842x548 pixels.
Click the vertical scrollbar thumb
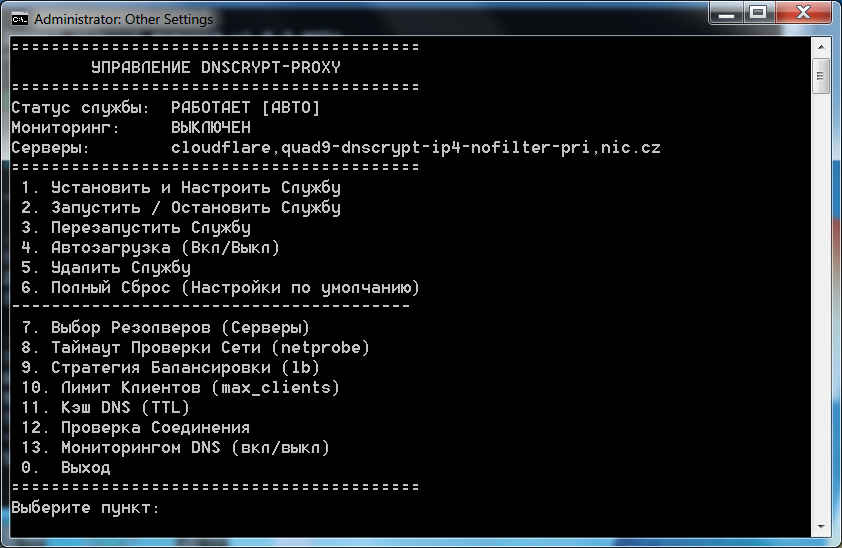(821, 76)
